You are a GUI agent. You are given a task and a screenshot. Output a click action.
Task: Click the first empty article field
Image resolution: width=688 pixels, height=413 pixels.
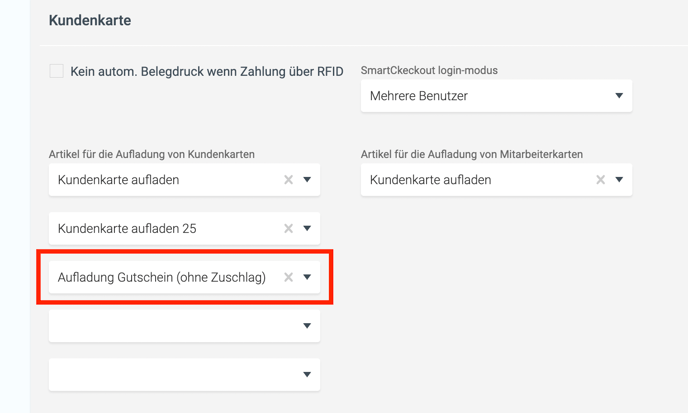[184, 326]
